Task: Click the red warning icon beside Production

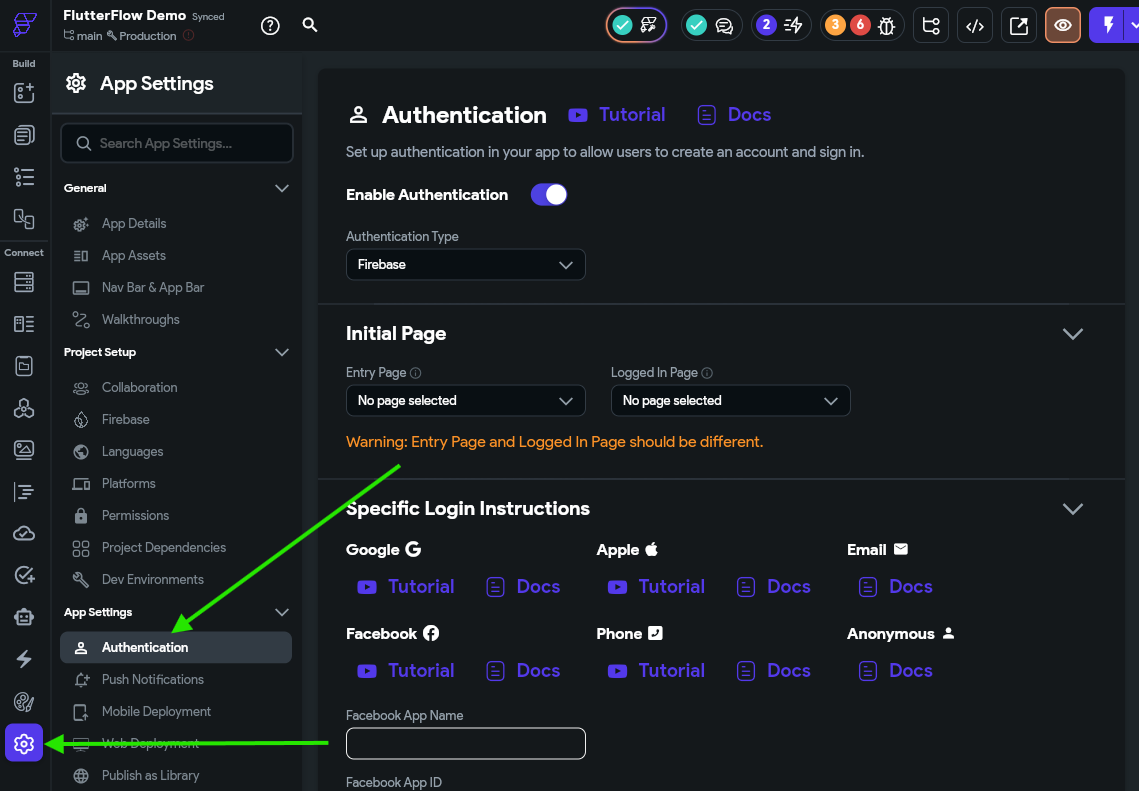Action: [x=189, y=36]
